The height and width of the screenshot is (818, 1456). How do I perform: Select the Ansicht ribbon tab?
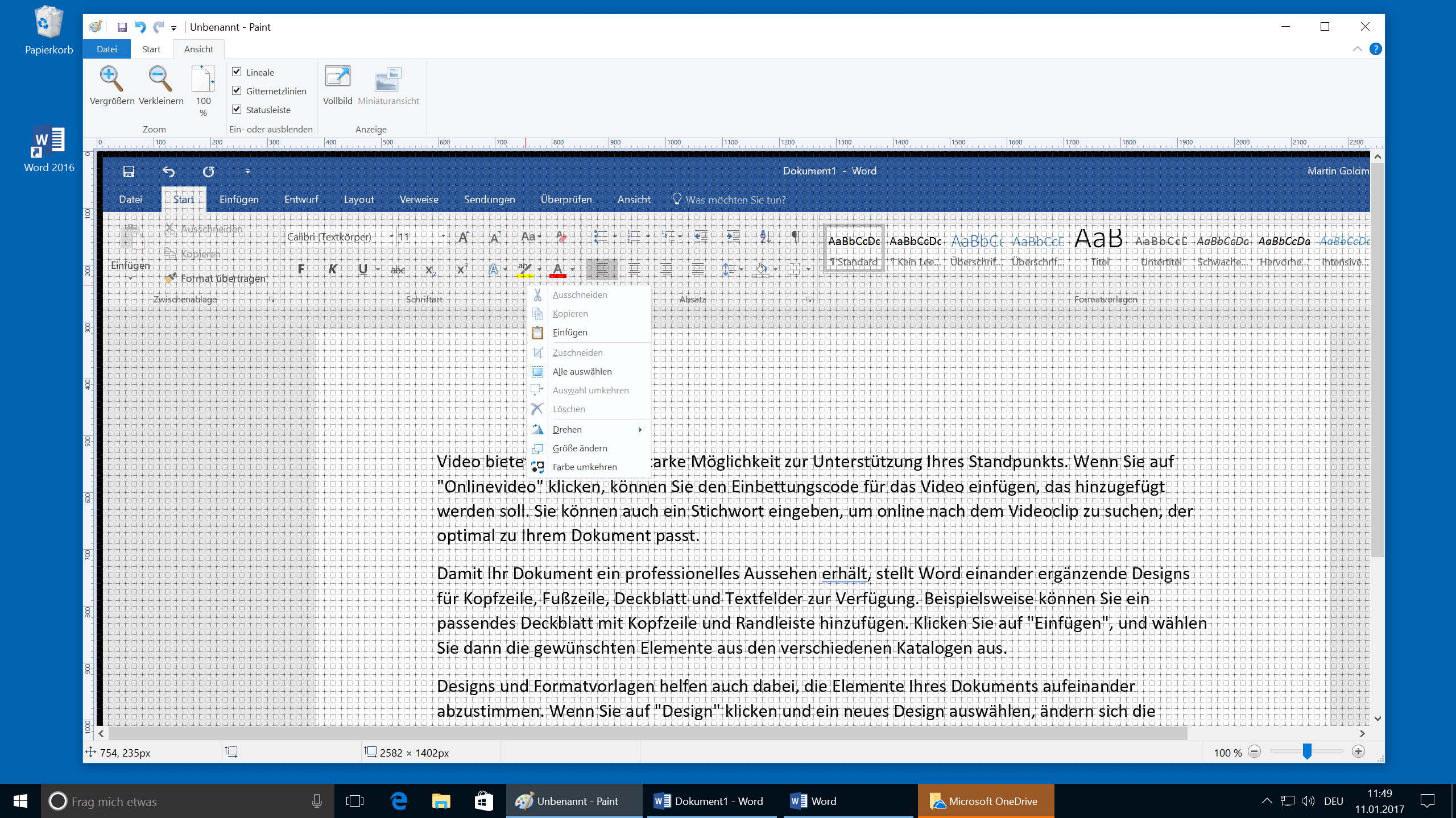tap(198, 49)
